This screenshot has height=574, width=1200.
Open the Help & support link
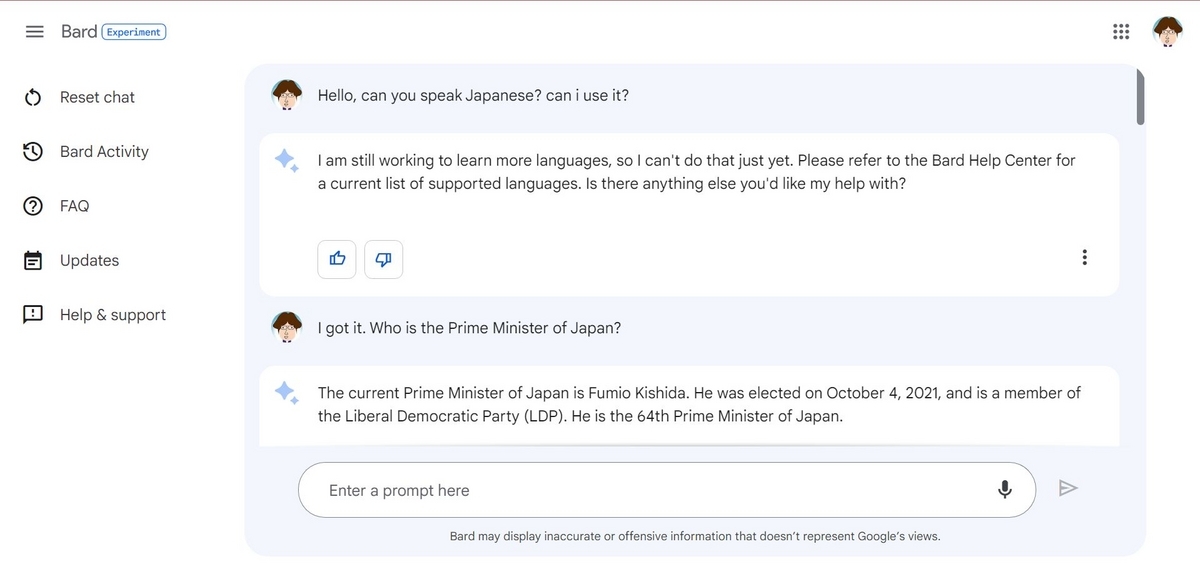point(113,314)
